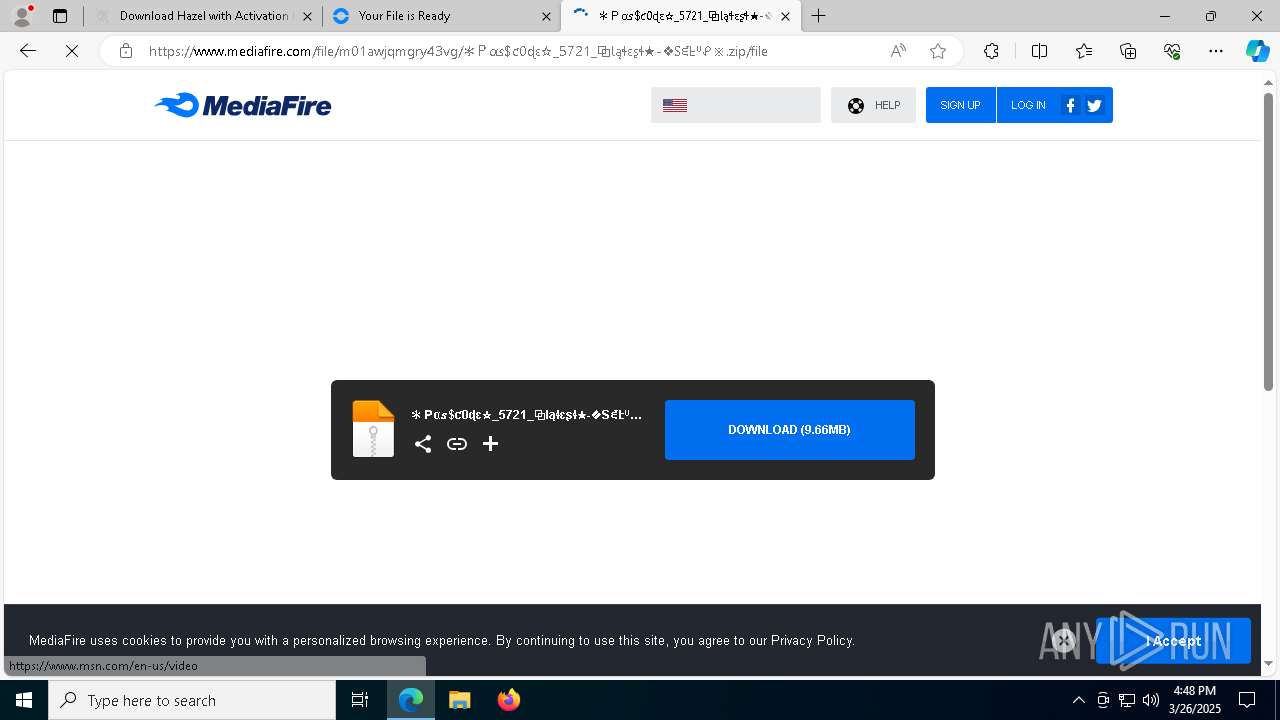Share the file via share icon
Image resolution: width=1280 pixels, height=720 pixels.
point(423,444)
